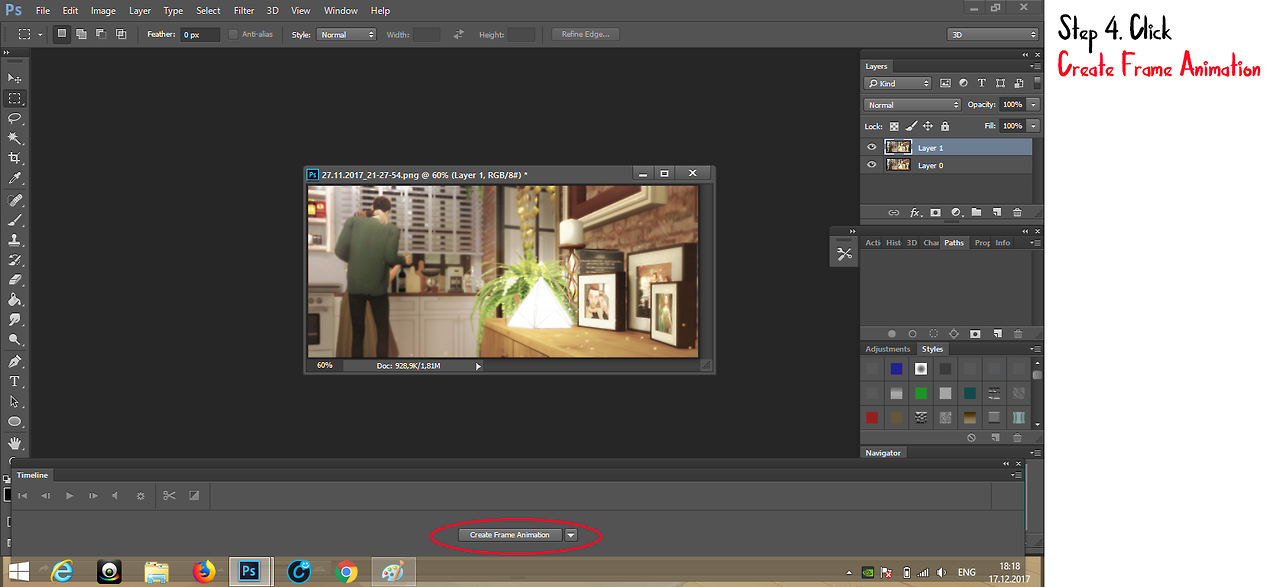Enable the Anti-alias checkbox
The width and height of the screenshot is (1280, 587).
click(x=233, y=34)
